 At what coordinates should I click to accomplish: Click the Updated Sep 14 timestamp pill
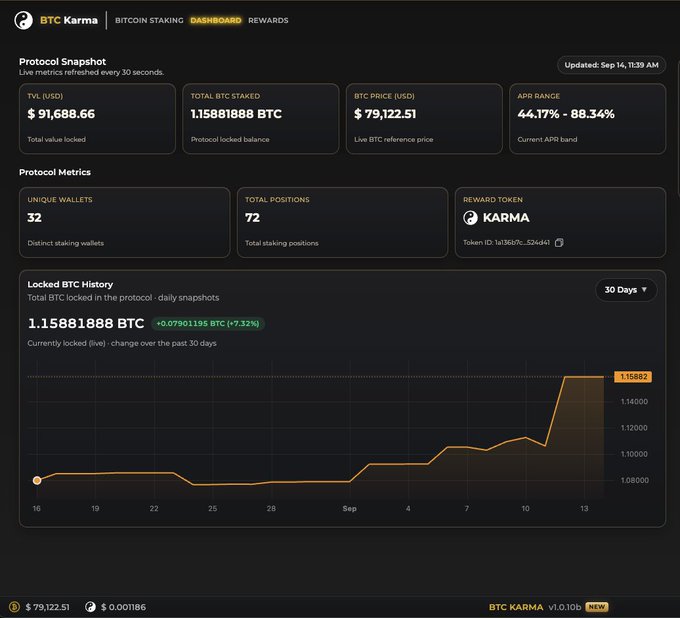pos(611,65)
